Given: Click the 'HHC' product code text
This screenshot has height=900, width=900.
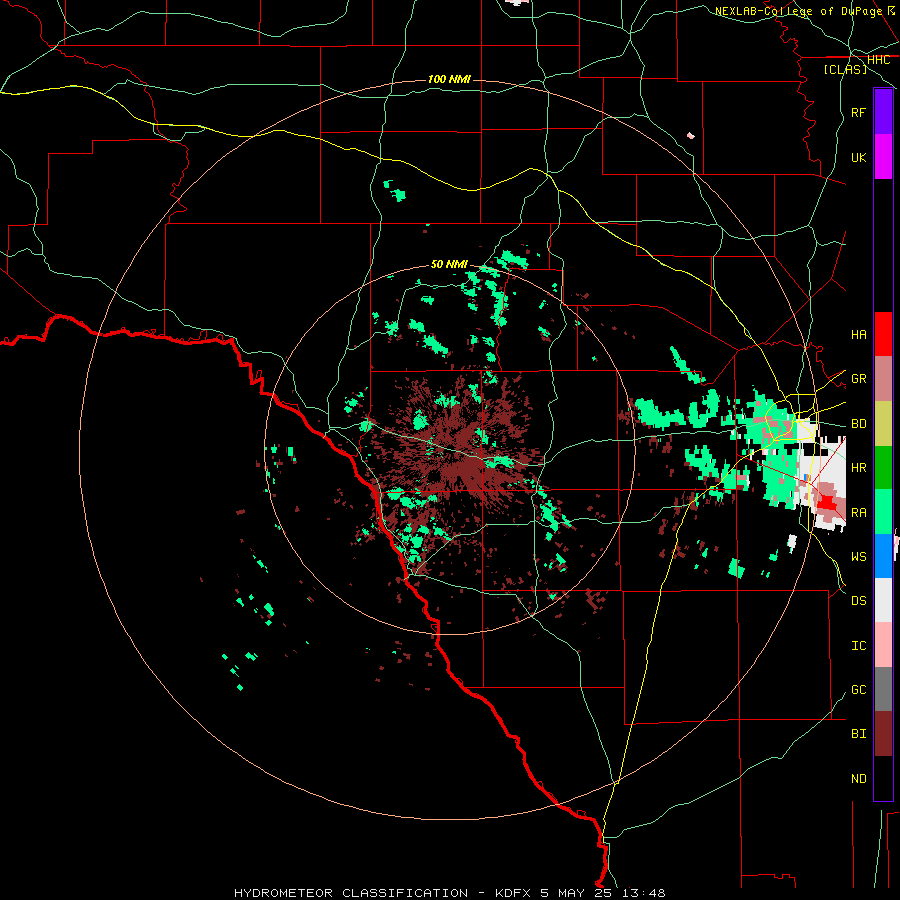Looking at the screenshot, I should click(x=878, y=60).
